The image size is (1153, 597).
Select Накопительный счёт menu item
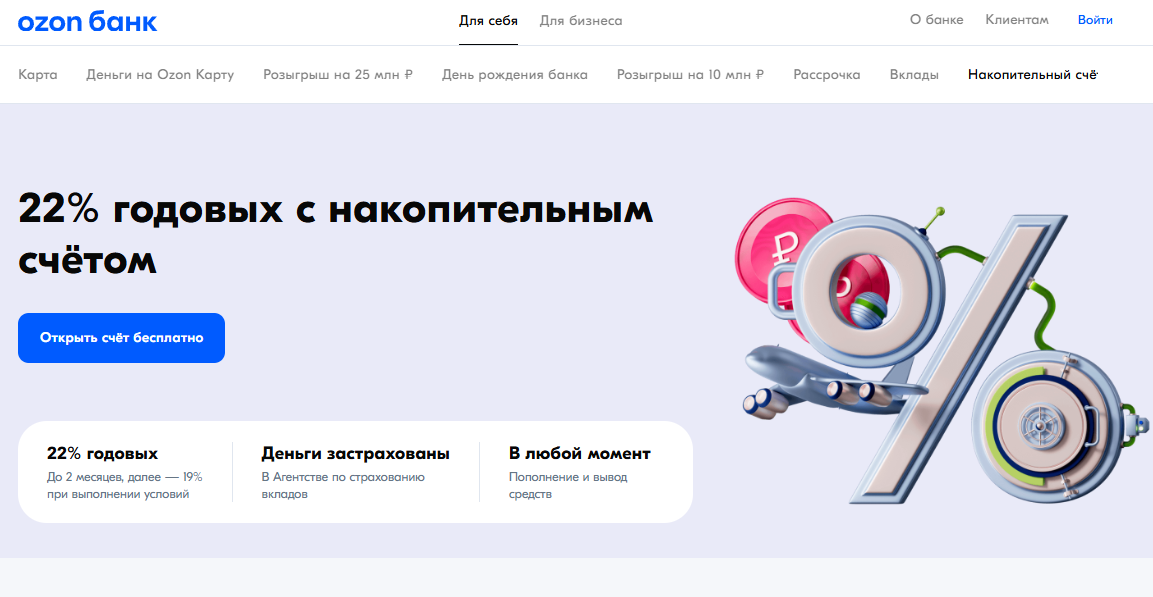[x=1032, y=74]
